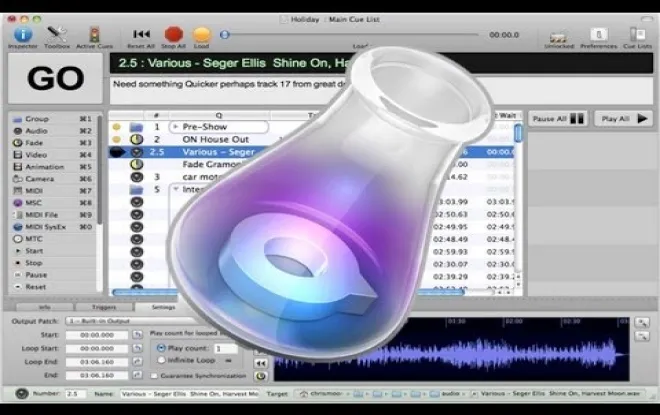This screenshot has height=415, width=660.
Task: Select the Play count radio button
Action: click(x=161, y=348)
